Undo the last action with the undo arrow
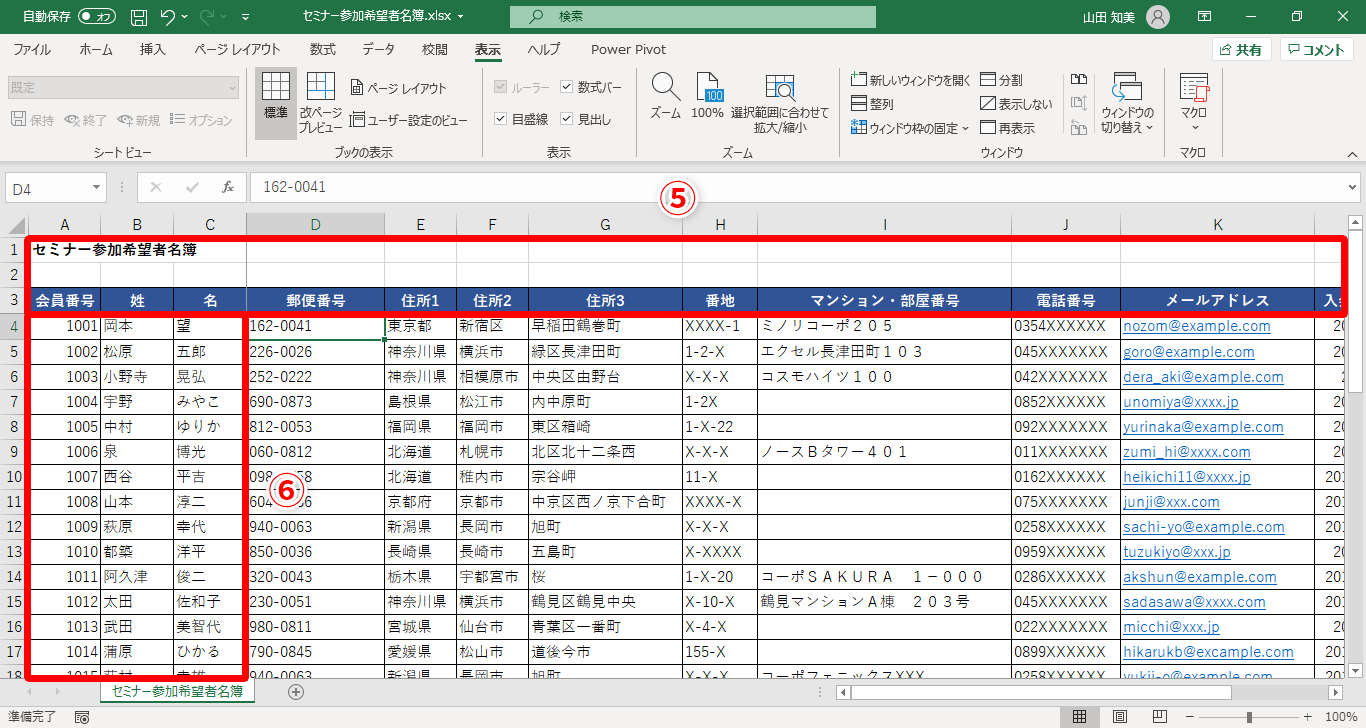The width and height of the screenshot is (1366, 728). click(x=167, y=17)
